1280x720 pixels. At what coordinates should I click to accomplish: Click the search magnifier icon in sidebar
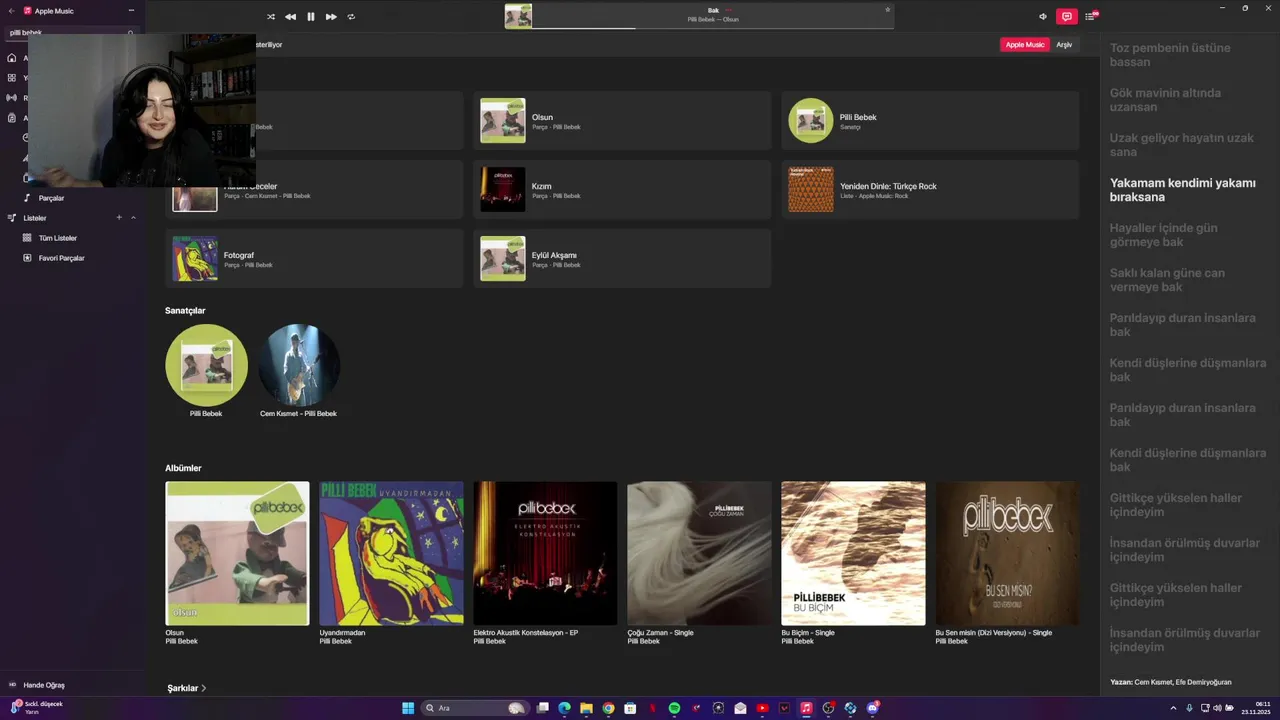click(x=130, y=33)
